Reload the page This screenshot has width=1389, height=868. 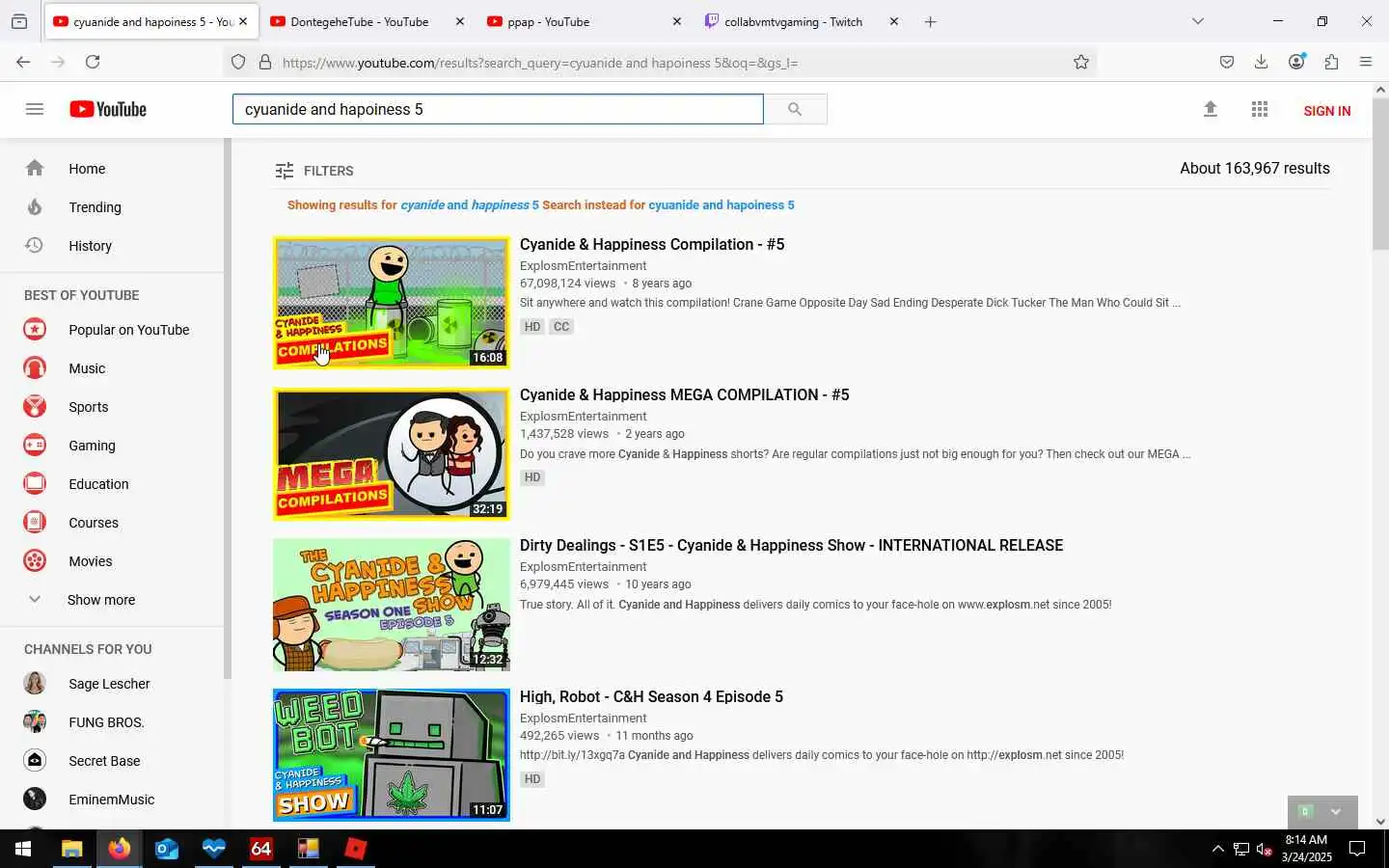point(93,62)
